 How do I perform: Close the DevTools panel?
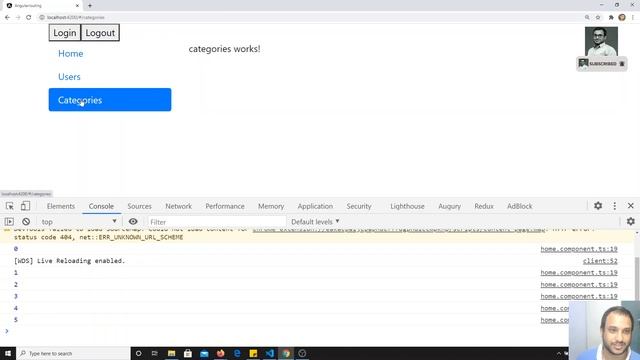coord(631,206)
